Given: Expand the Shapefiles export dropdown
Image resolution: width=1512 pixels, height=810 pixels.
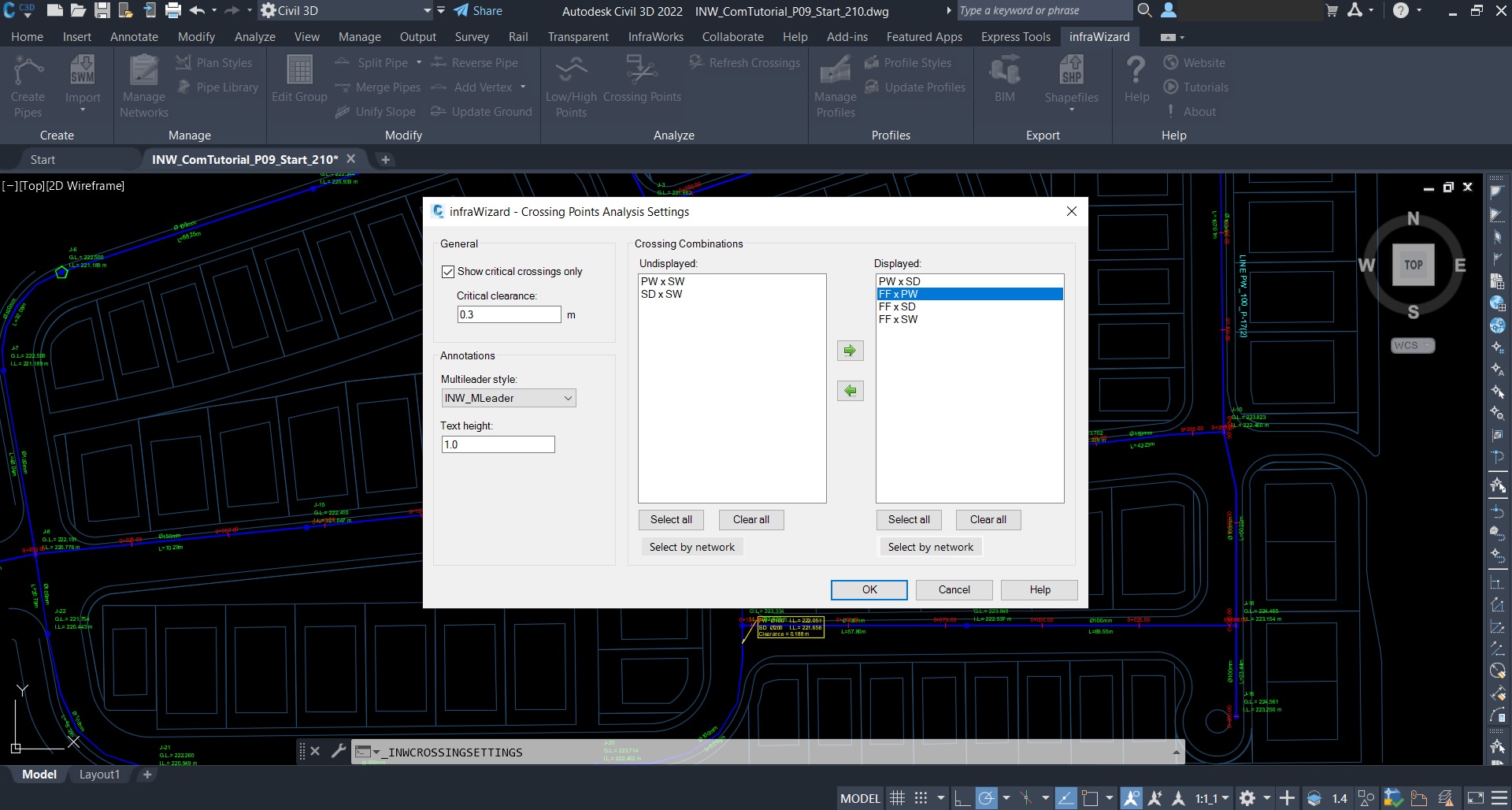Looking at the screenshot, I should (1071, 110).
